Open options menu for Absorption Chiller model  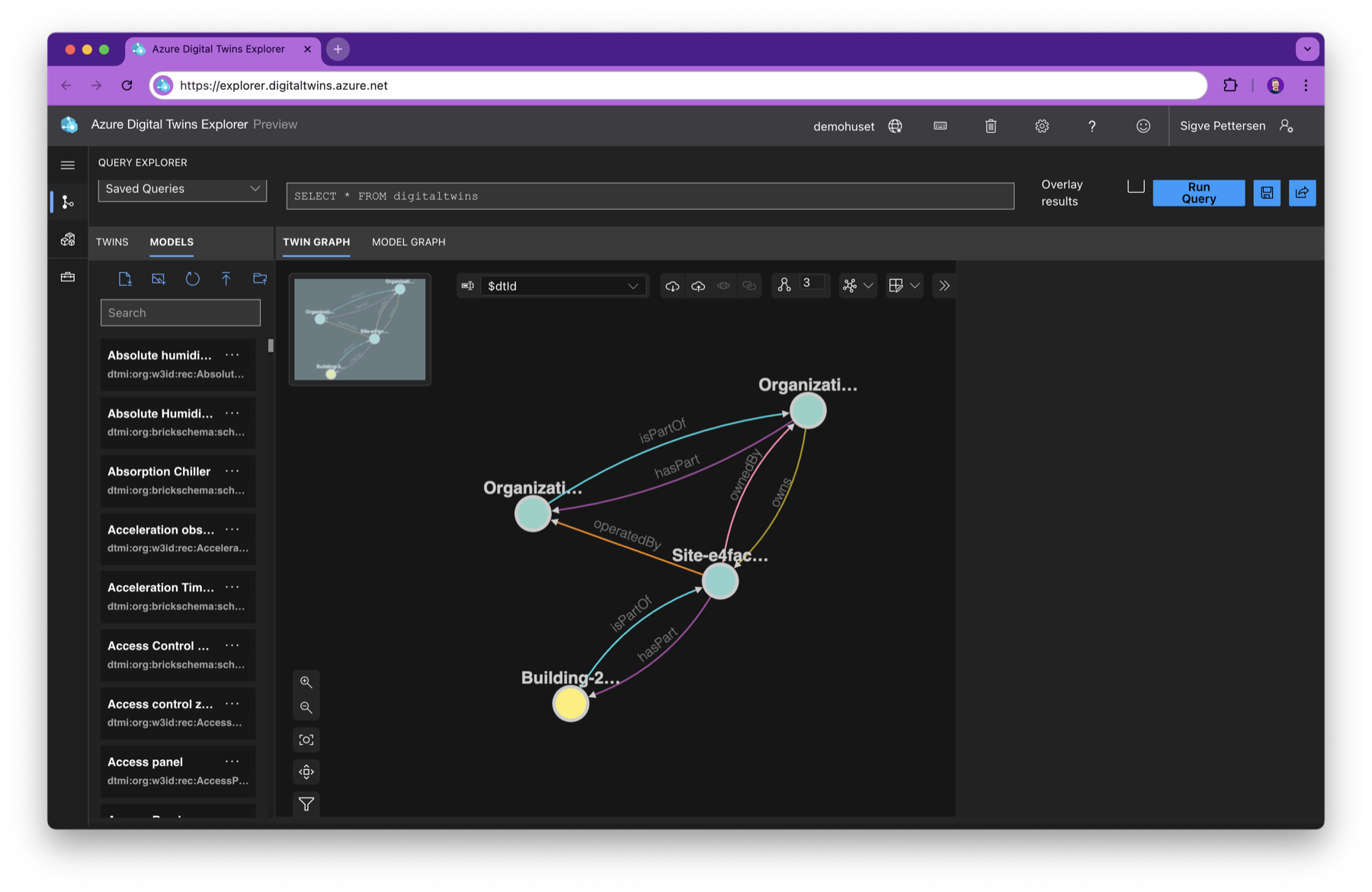click(232, 471)
